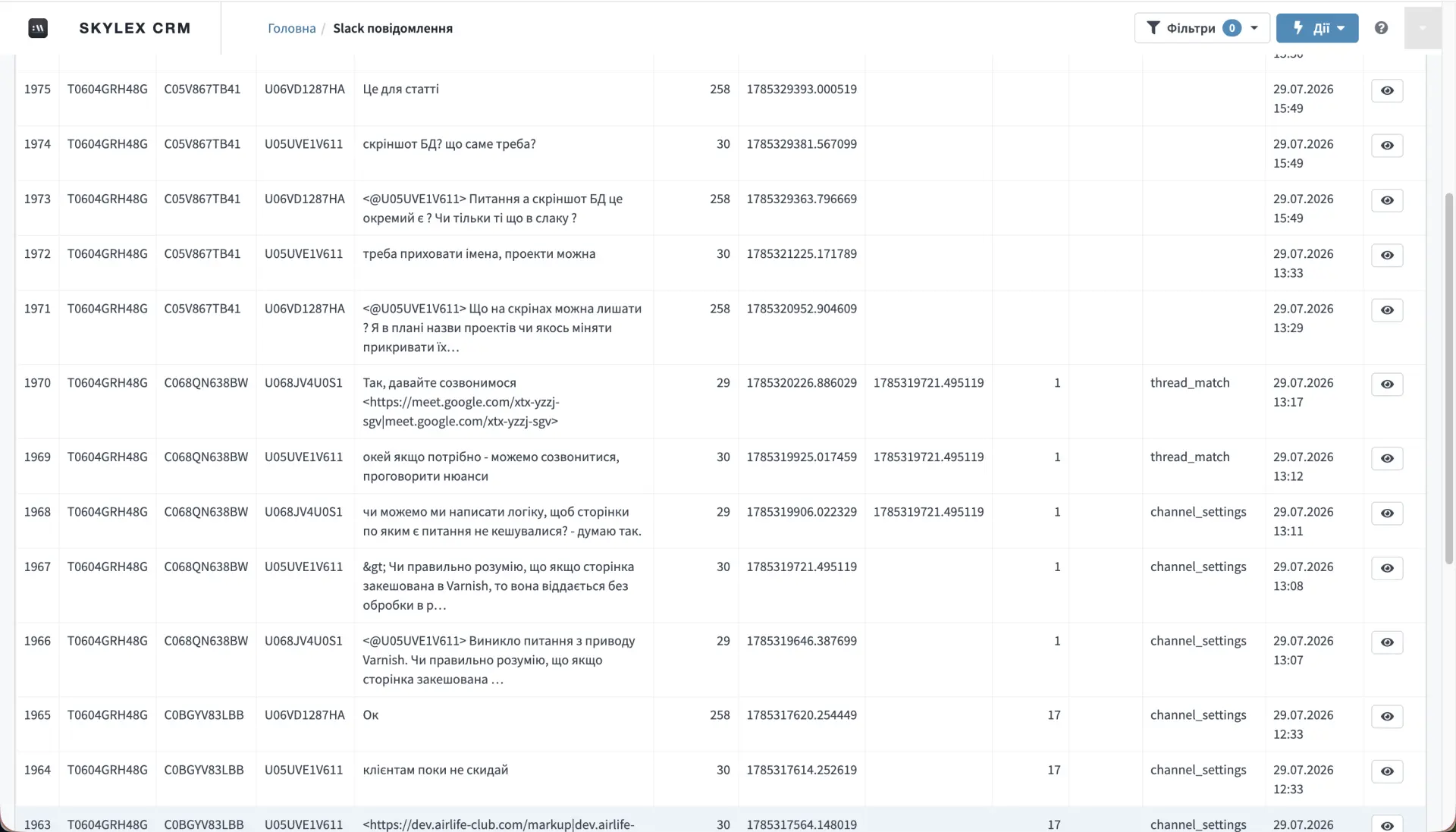Open details for row 1973 eye icon
The width and height of the screenshot is (1456, 832).
(x=1387, y=200)
